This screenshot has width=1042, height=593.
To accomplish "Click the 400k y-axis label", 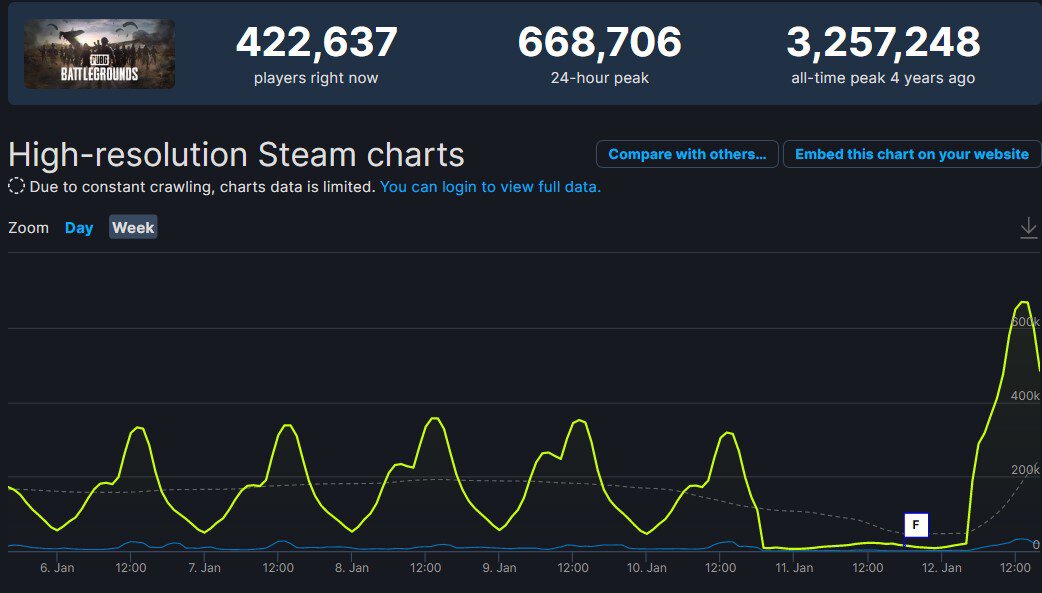I will pos(1024,396).
